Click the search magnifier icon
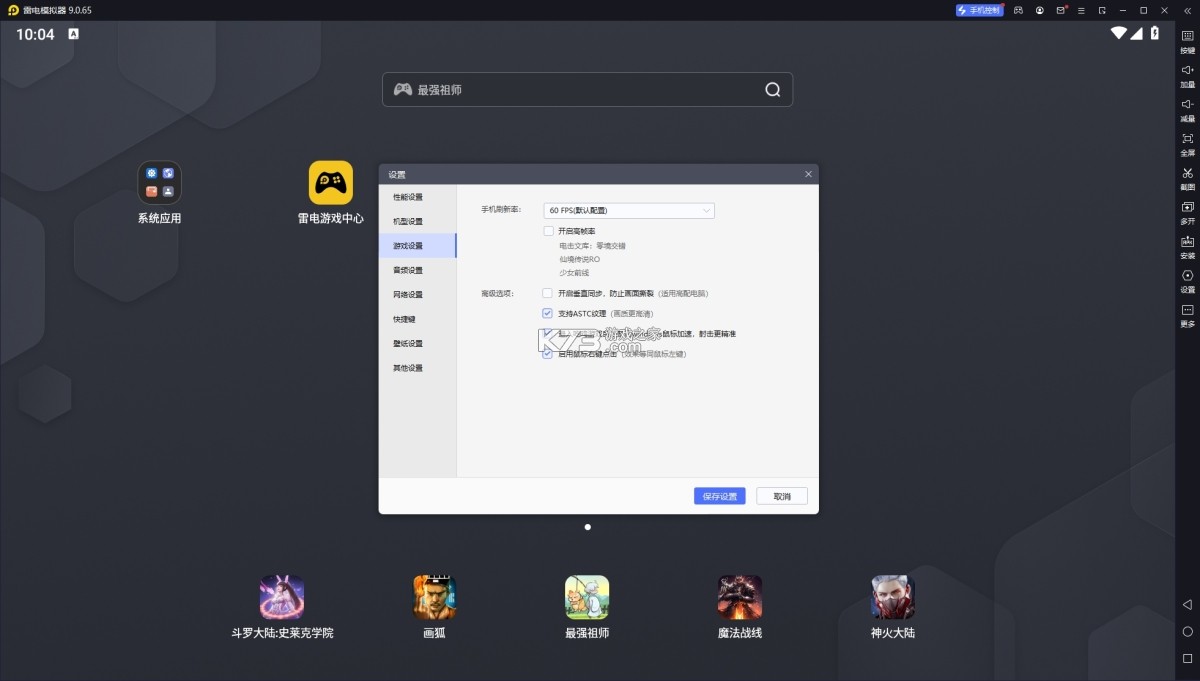The height and width of the screenshot is (681, 1200). [x=773, y=89]
